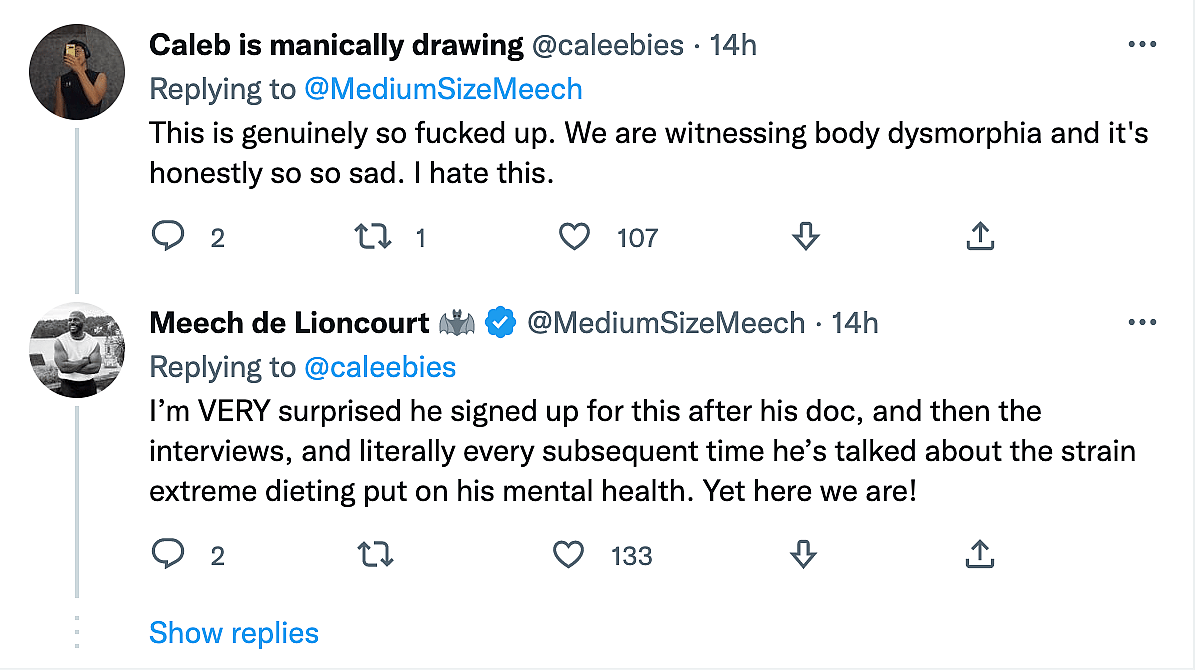The width and height of the screenshot is (1196, 670).
Task: Open @caleebies mention in Meech's reply
Action: pos(379,367)
